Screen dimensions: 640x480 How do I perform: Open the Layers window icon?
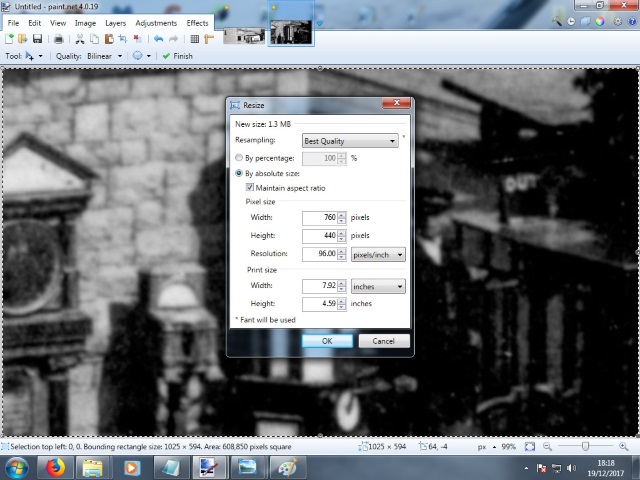[x=585, y=21]
